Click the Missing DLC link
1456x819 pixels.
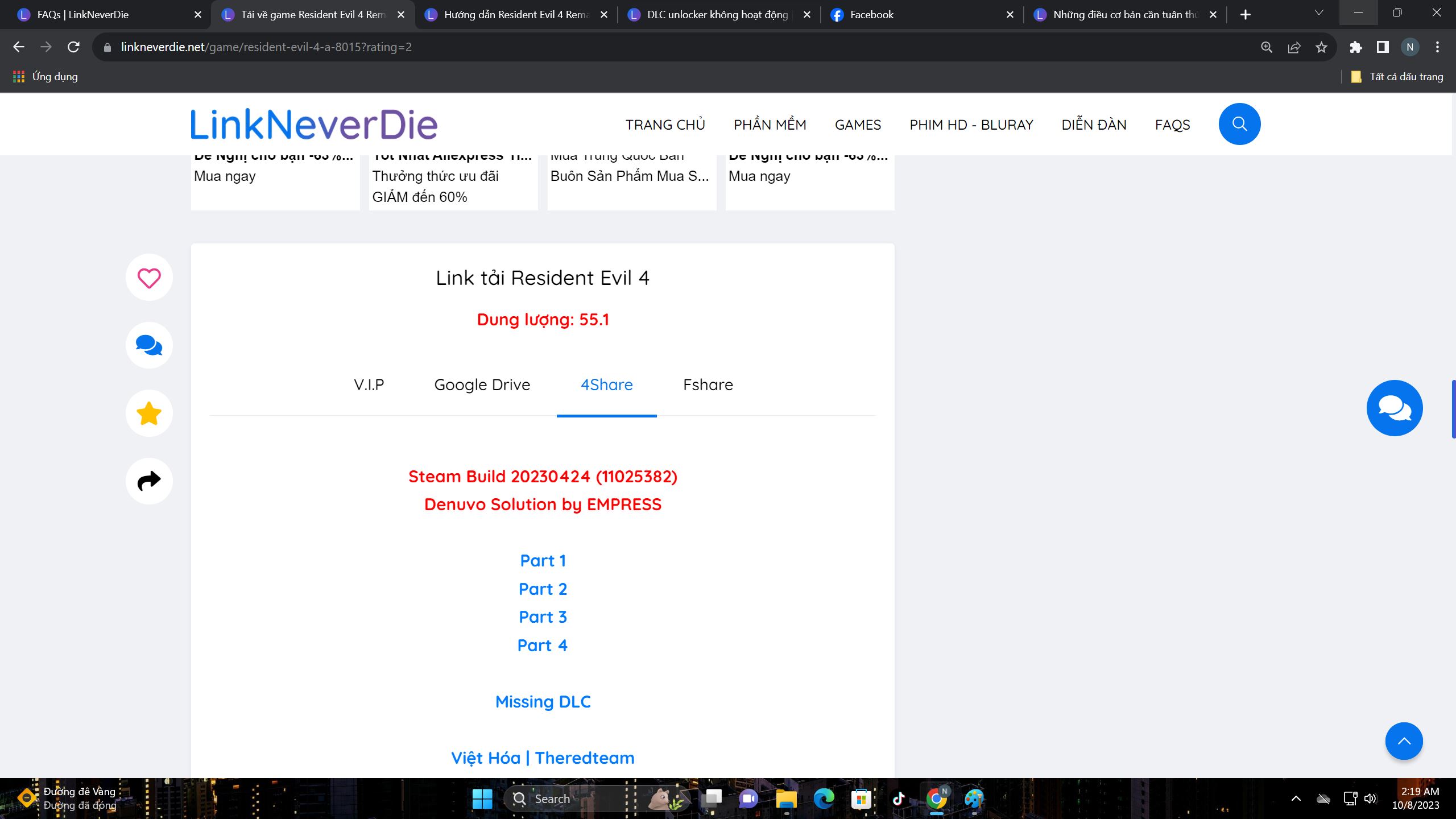543,701
